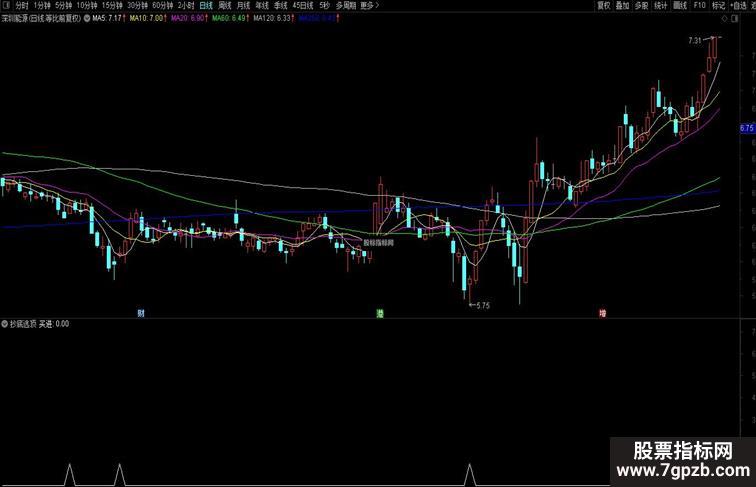This screenshot has height=487, width=756.
Task: Click the 标记 mark button
Action: click(719, 5)
